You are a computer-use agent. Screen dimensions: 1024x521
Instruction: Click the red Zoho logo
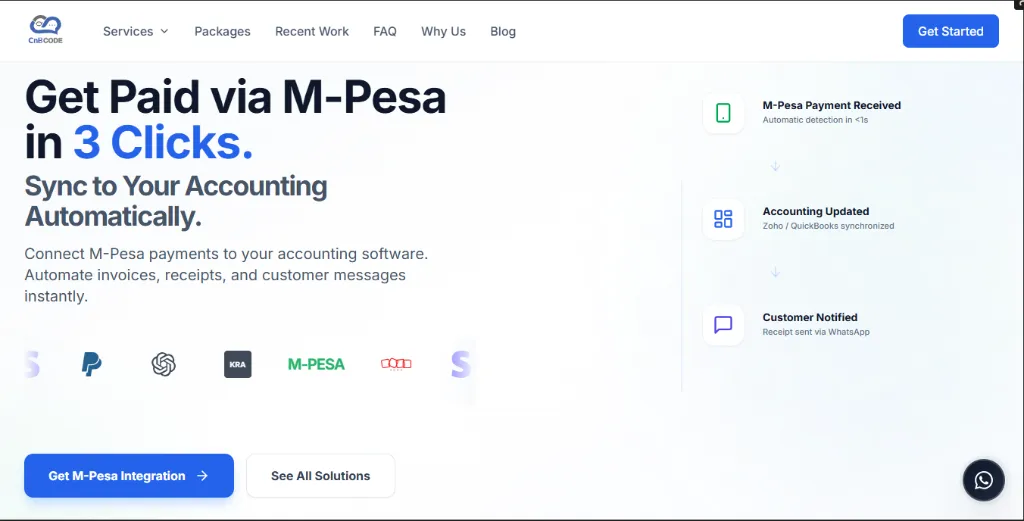point(396,364)
